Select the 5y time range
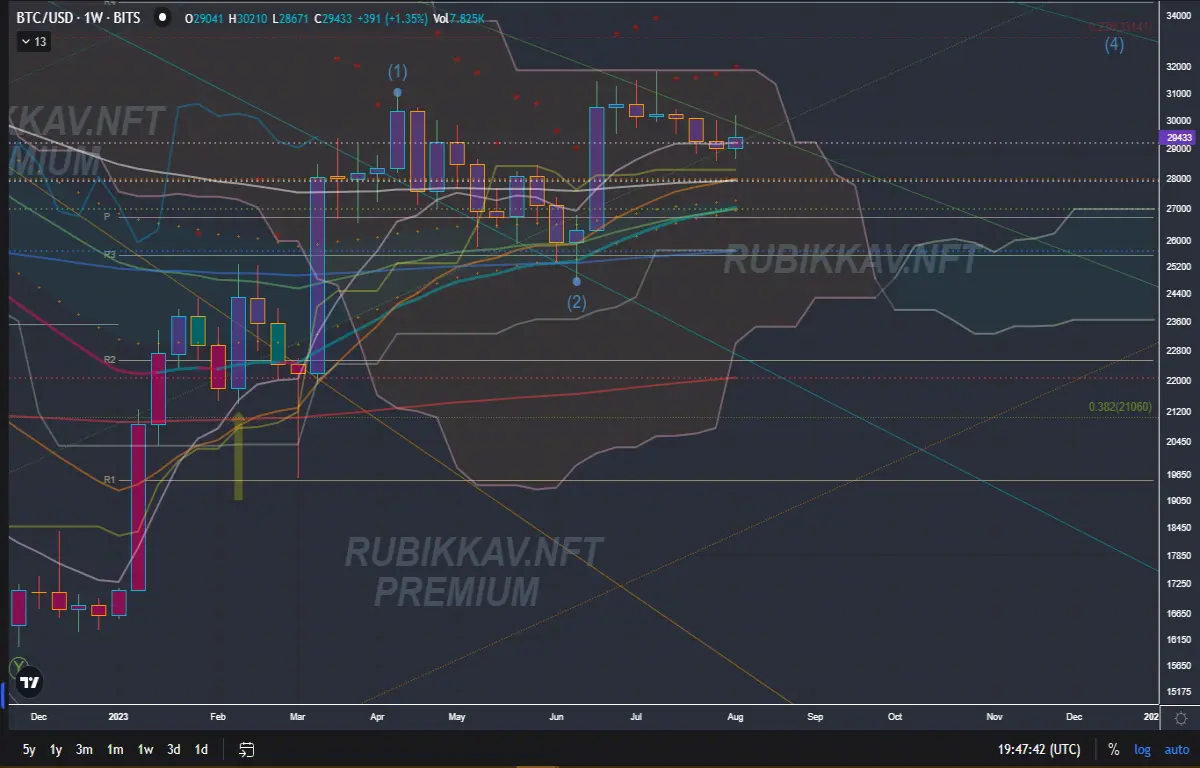The image size is (1200, 768). pos(29,749)
